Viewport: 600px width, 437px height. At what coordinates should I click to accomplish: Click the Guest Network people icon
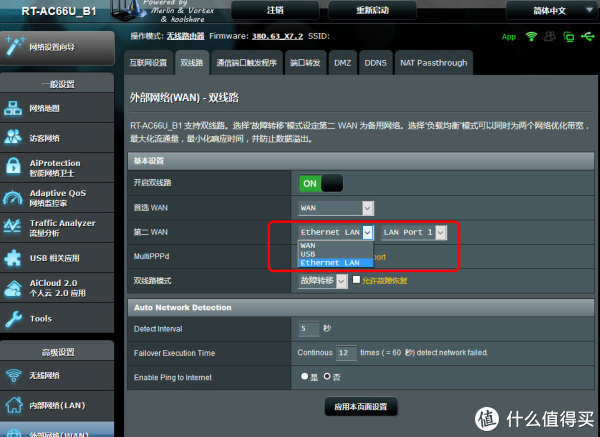[x=13, y=137]
